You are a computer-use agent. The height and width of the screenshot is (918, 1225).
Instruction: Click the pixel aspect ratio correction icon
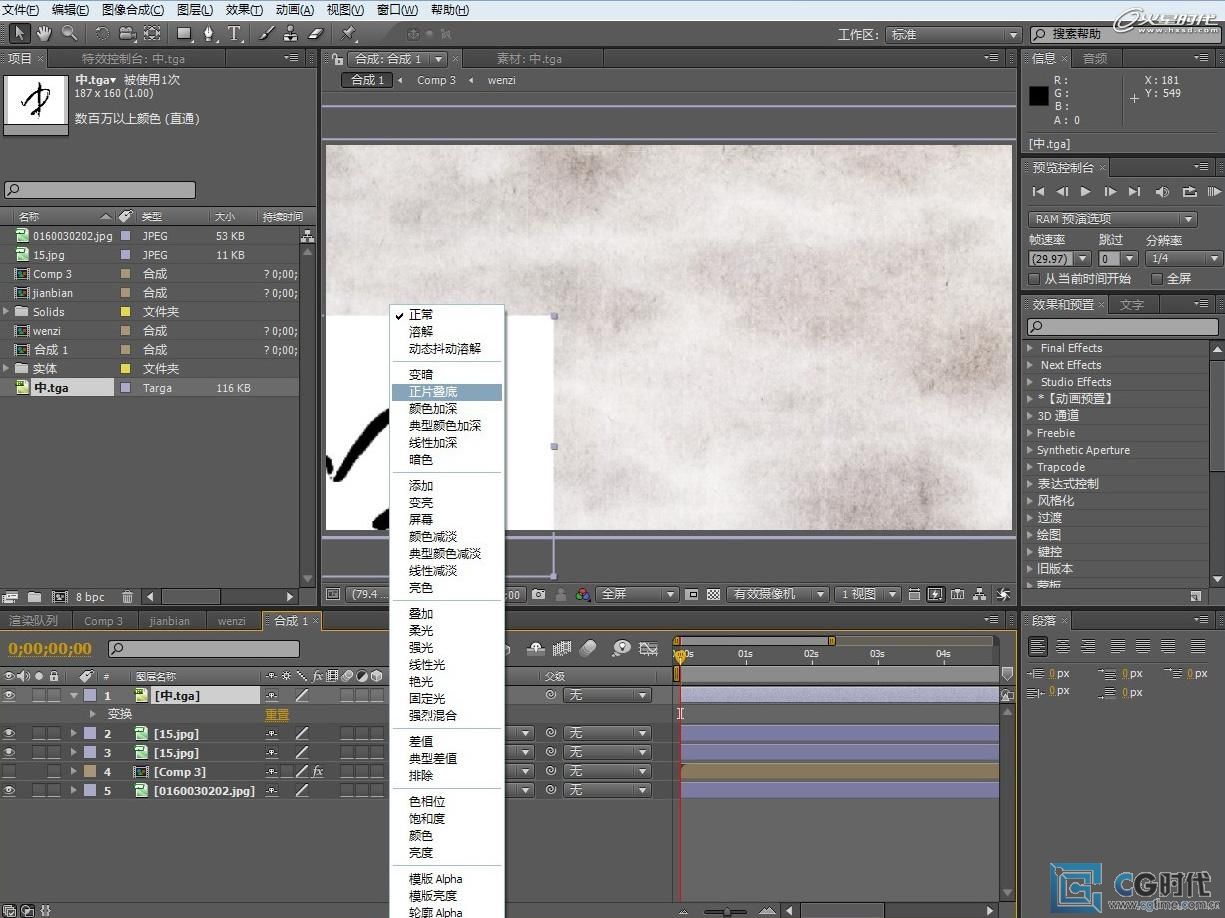tap(914, 594)
